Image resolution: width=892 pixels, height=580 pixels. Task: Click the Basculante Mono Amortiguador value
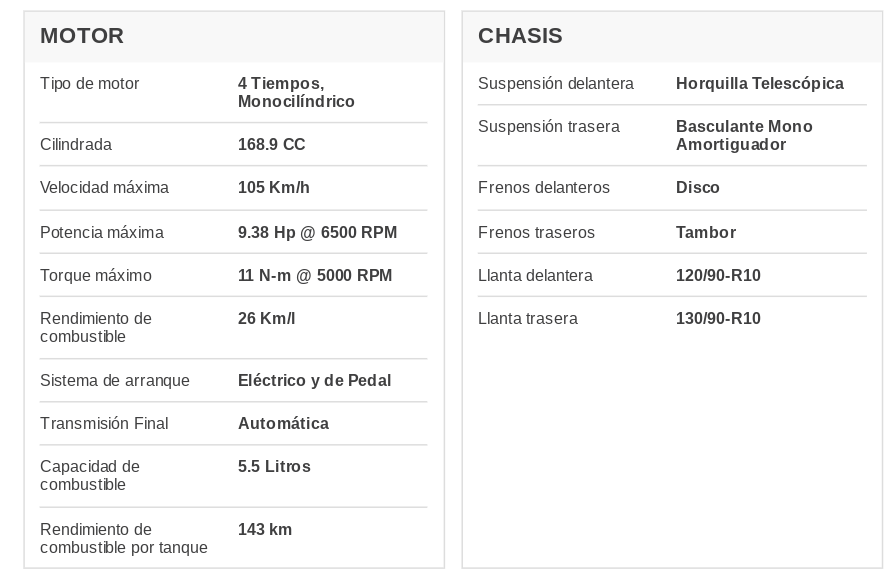[x=744, y=135]
